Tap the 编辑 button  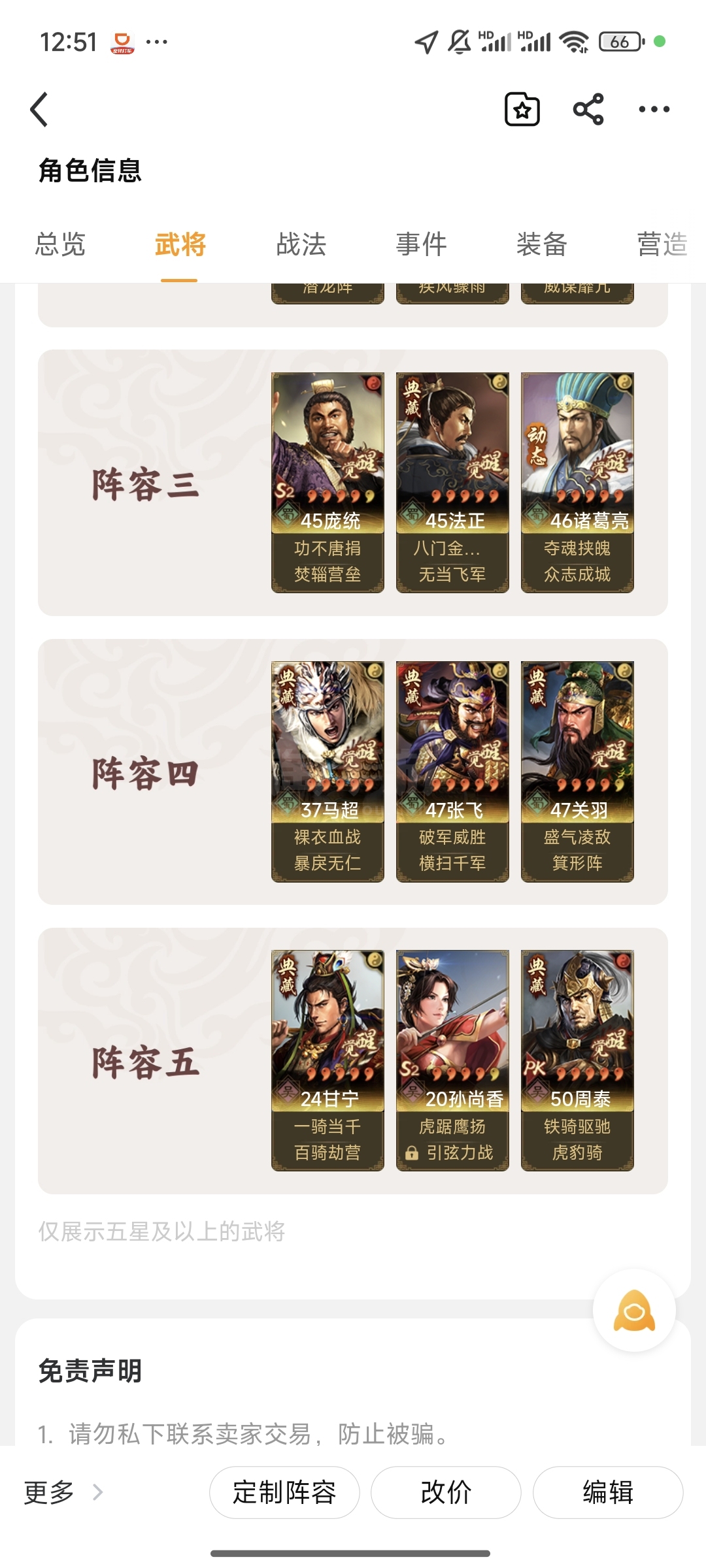pyautogui.click(x=608, y=1492)
